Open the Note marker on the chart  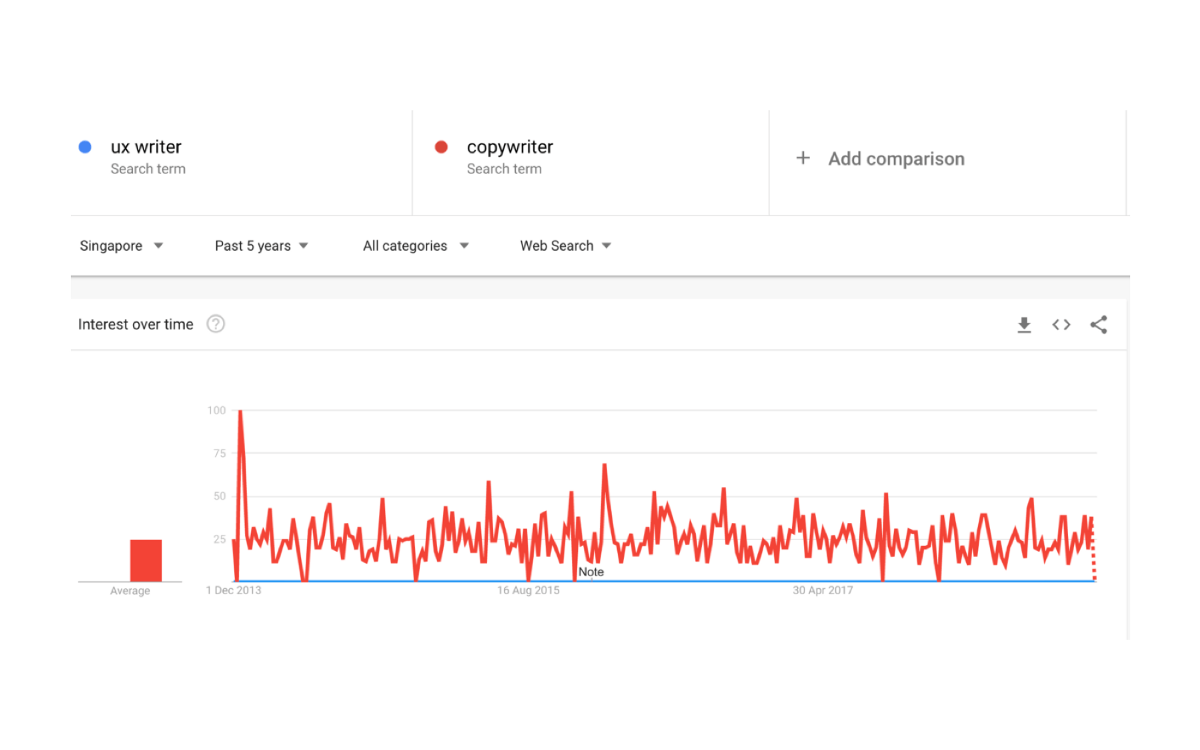click(x=591, y=572)
